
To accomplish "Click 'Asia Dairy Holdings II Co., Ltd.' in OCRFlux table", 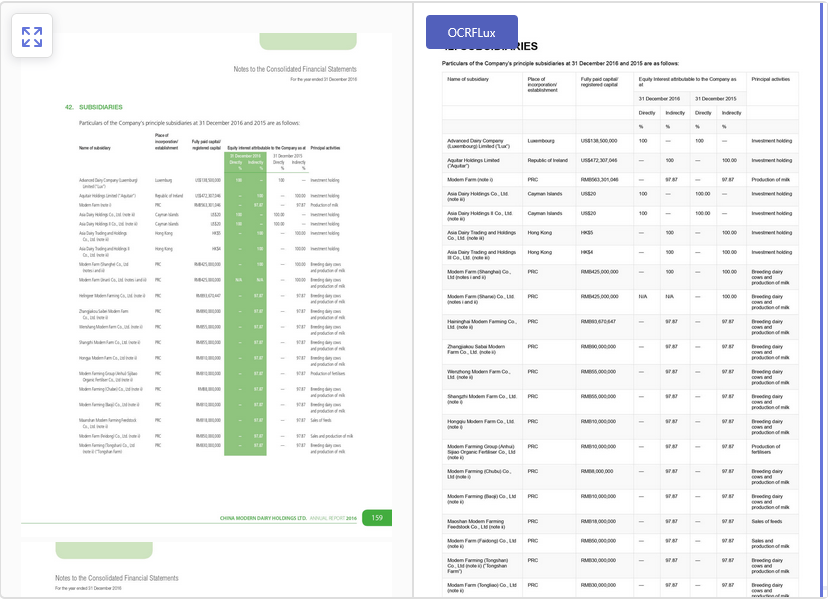I will pos(480,216).
